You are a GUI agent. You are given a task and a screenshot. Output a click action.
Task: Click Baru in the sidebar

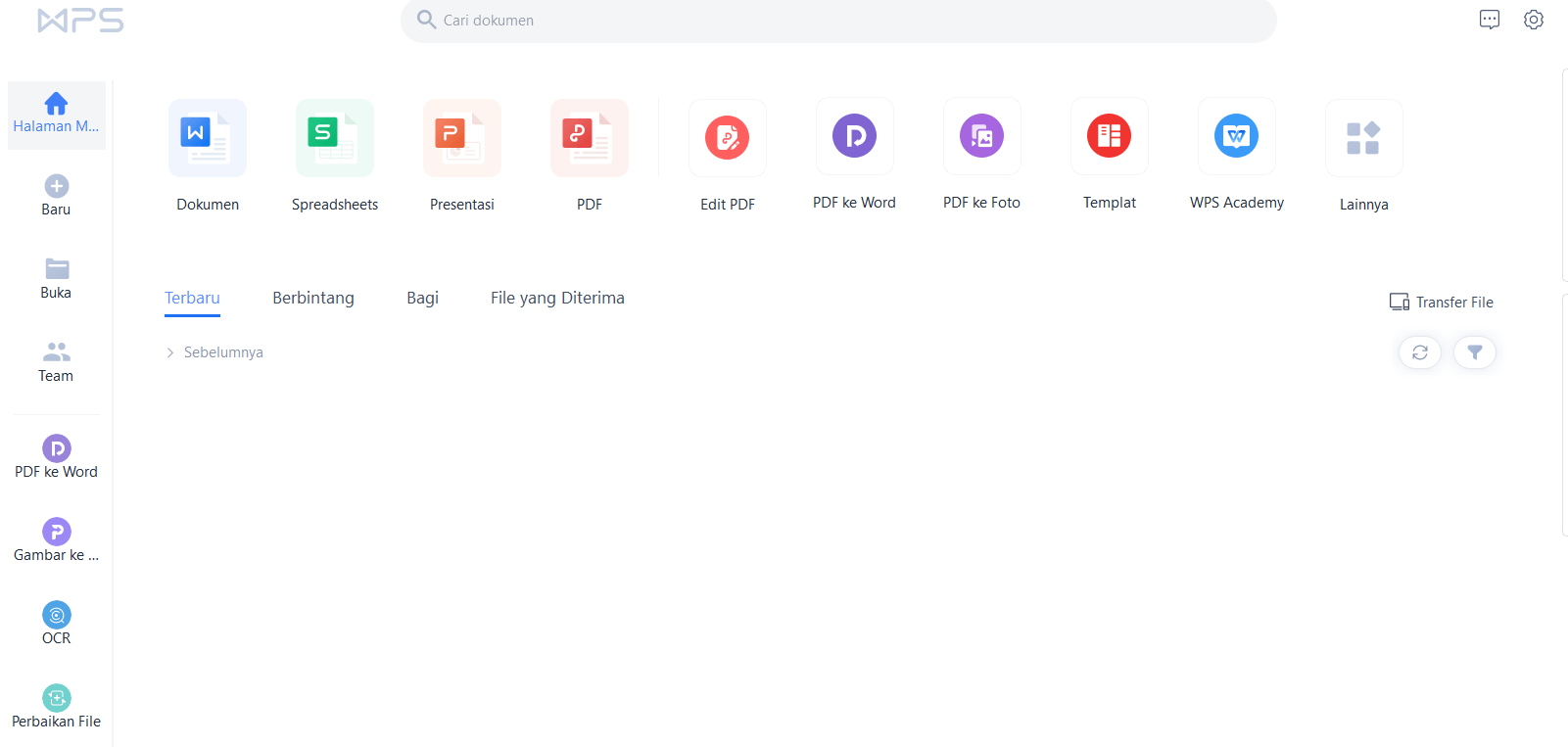pyautogui.click(x=57, y=195)
